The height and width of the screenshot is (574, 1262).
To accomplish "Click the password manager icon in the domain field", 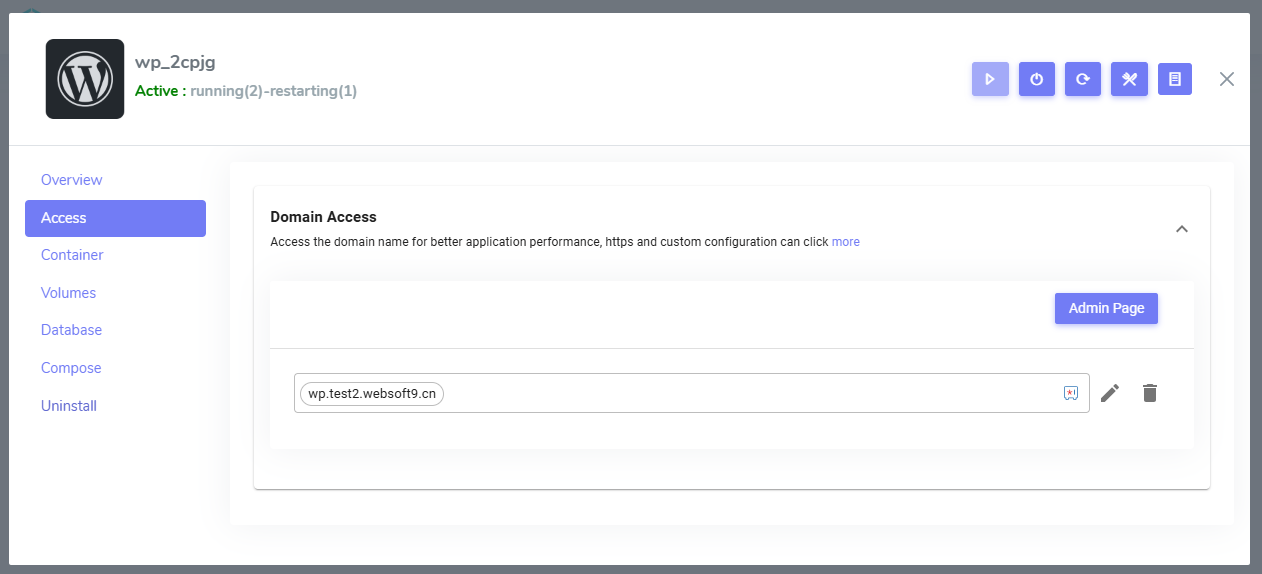I will pos(1070,393).
